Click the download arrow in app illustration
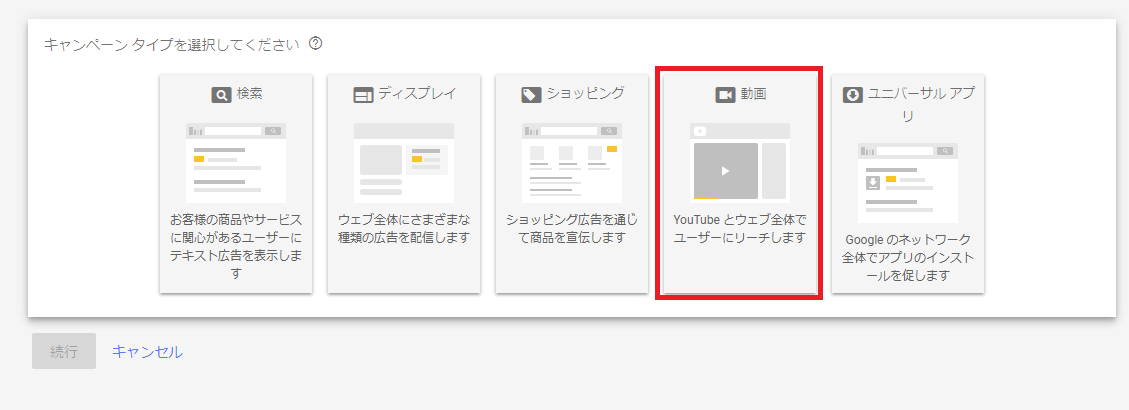This screenshot has width=1129, height=410. 873,182
